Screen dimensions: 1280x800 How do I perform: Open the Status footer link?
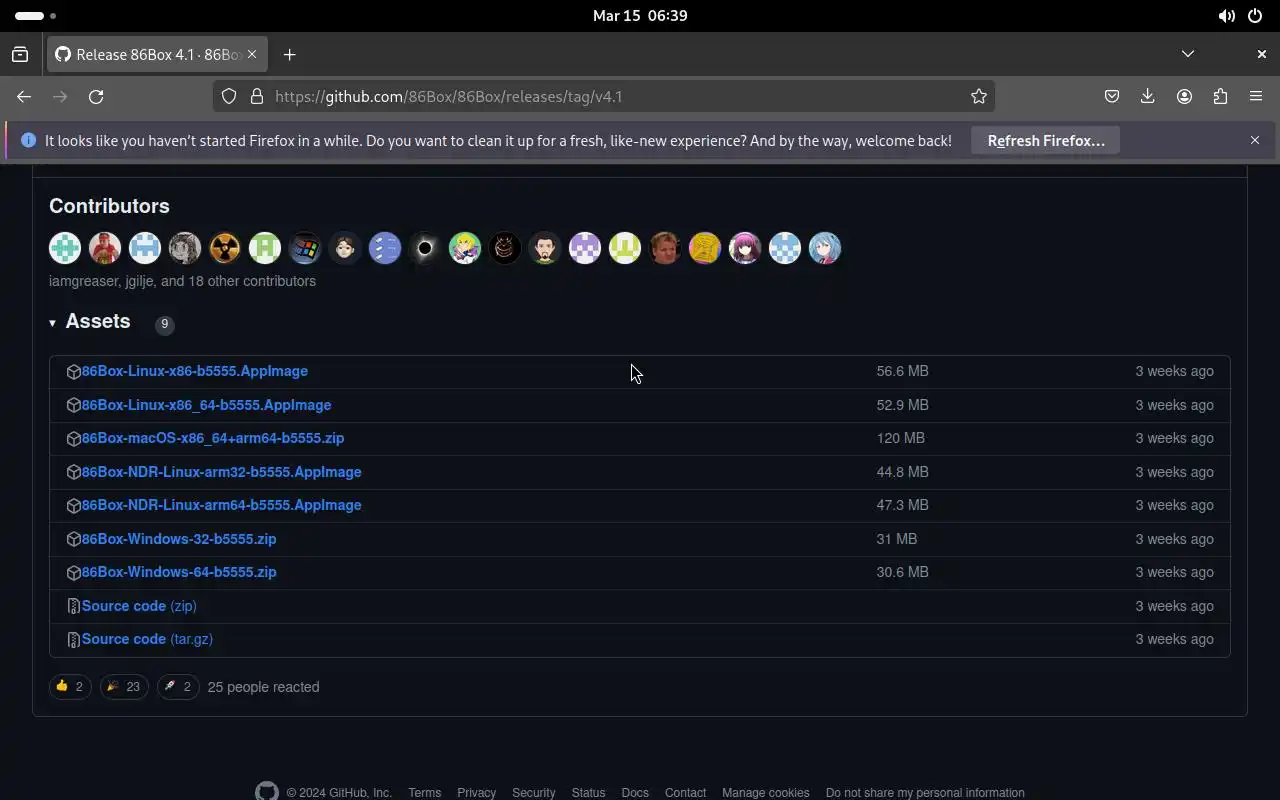[x=588, y=793]
